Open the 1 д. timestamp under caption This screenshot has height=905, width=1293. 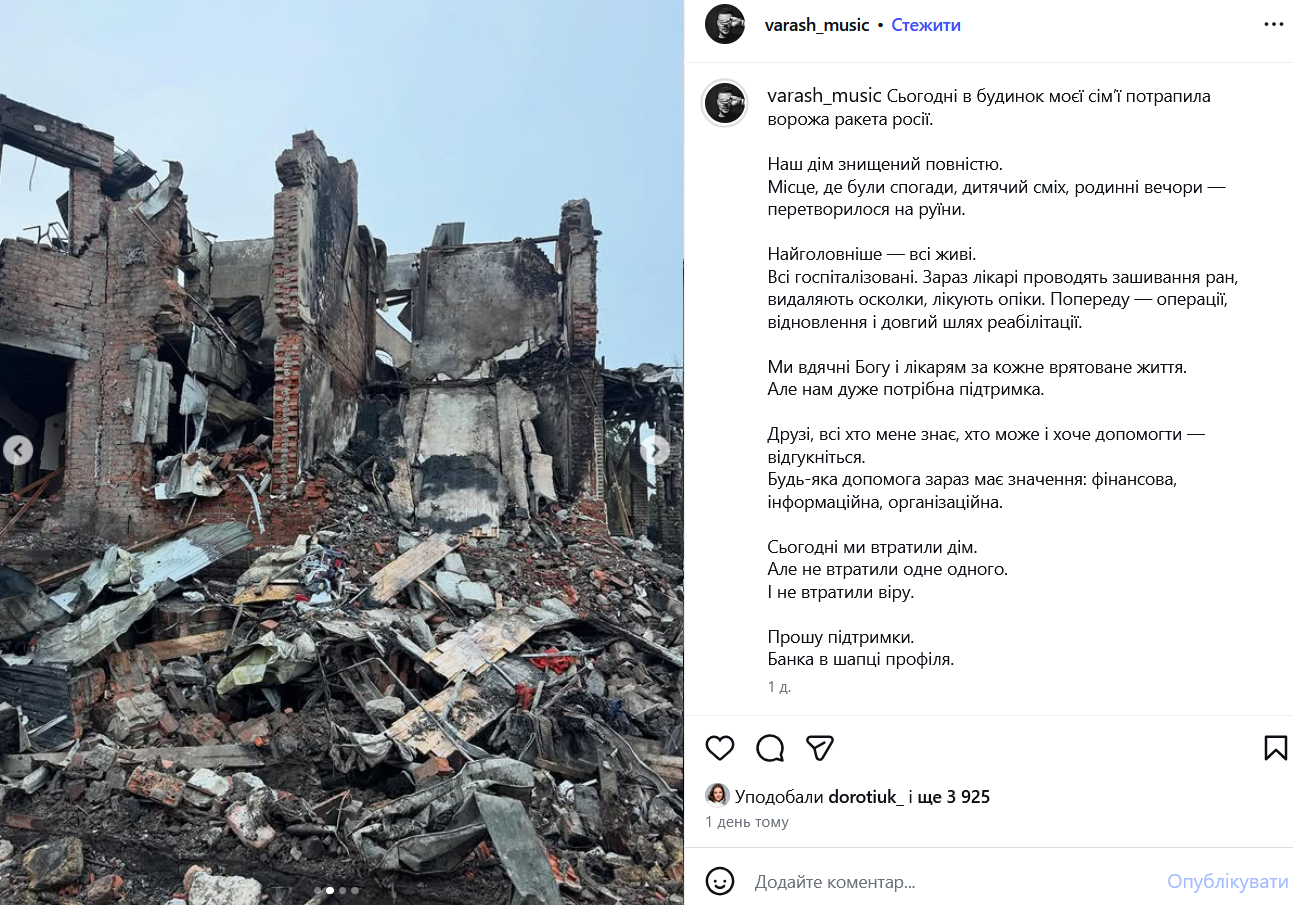tap(779, 687)
